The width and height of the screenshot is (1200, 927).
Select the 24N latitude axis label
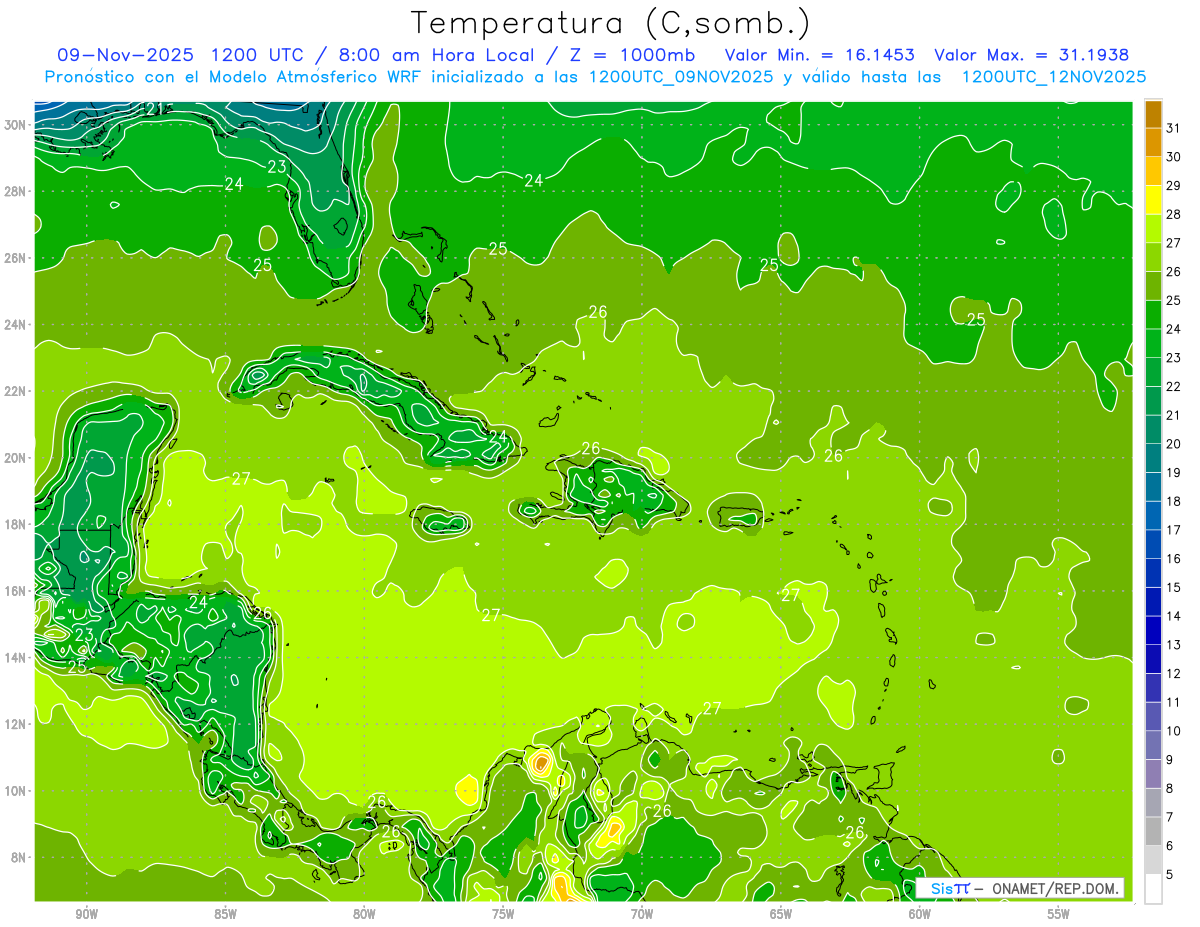tap(15, 325)
